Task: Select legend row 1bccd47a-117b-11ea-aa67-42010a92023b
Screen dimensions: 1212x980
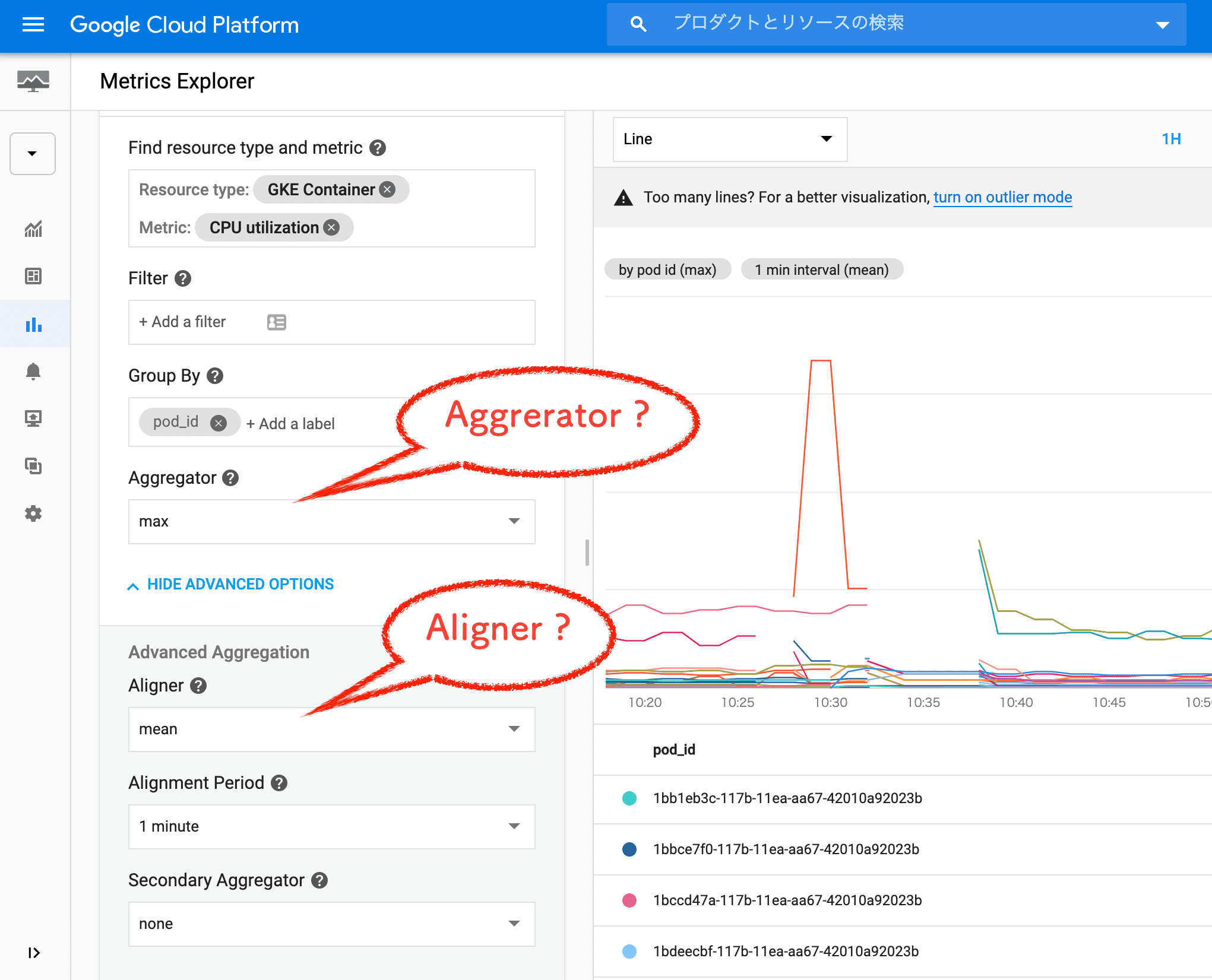Action: tap(903, 900)
